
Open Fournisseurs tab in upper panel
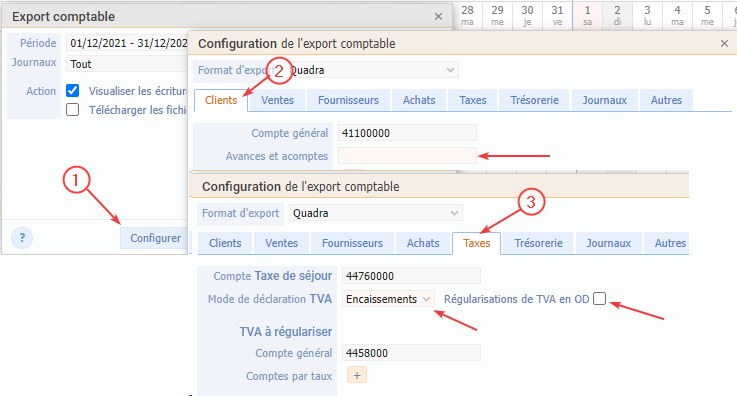tap(348, 100)
